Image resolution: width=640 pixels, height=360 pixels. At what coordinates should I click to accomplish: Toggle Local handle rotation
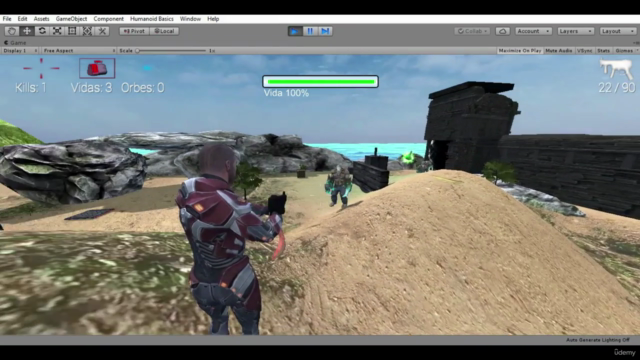164,31
